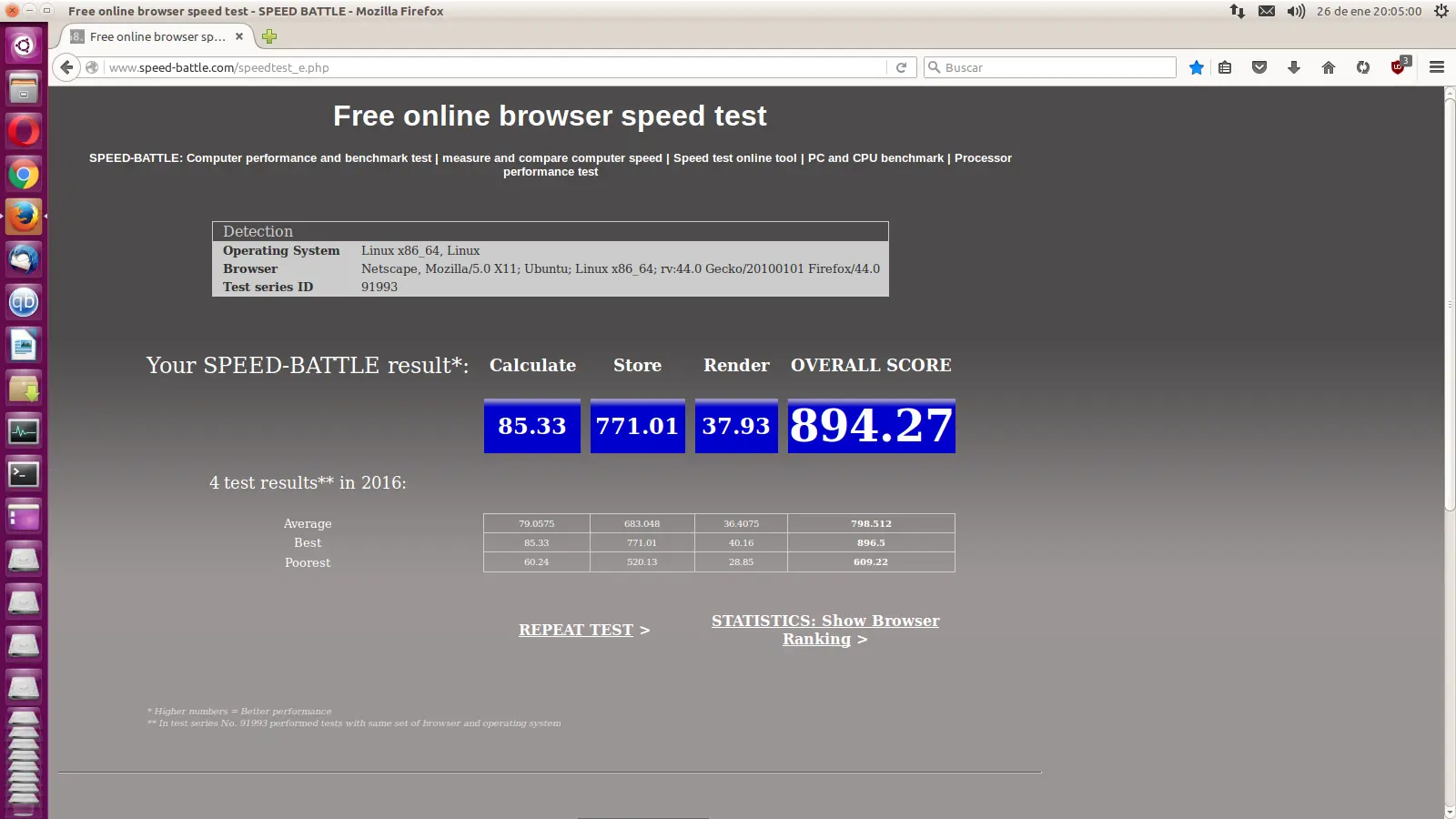The height and width of the screenshot is (819, 1456).
Task: Open the uBlock Origin extension icon
Action: 1397,66
